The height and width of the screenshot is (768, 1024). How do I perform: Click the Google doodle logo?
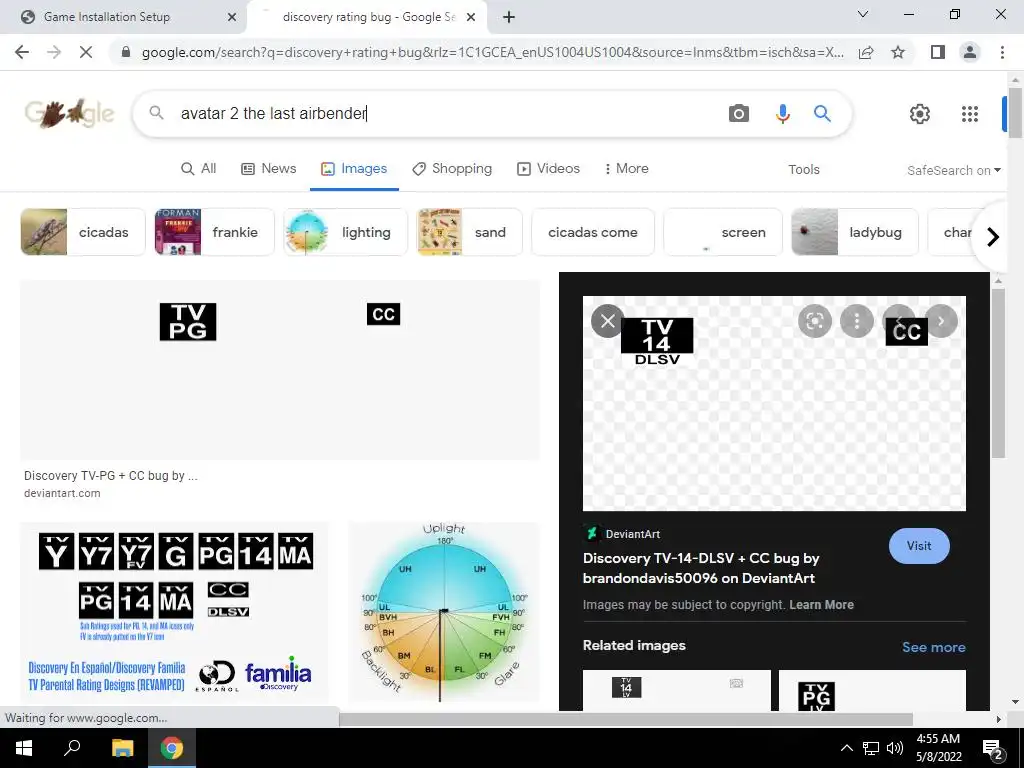pos(69,114)
